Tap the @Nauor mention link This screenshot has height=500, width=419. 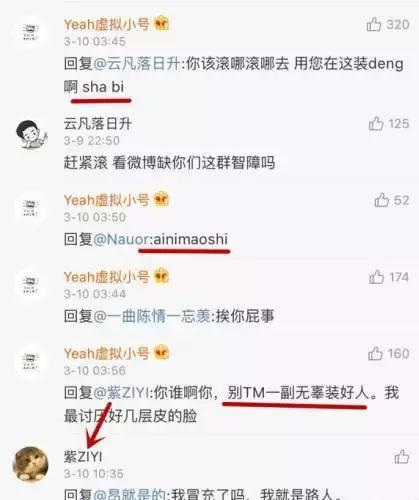click(x=122, y=239)
